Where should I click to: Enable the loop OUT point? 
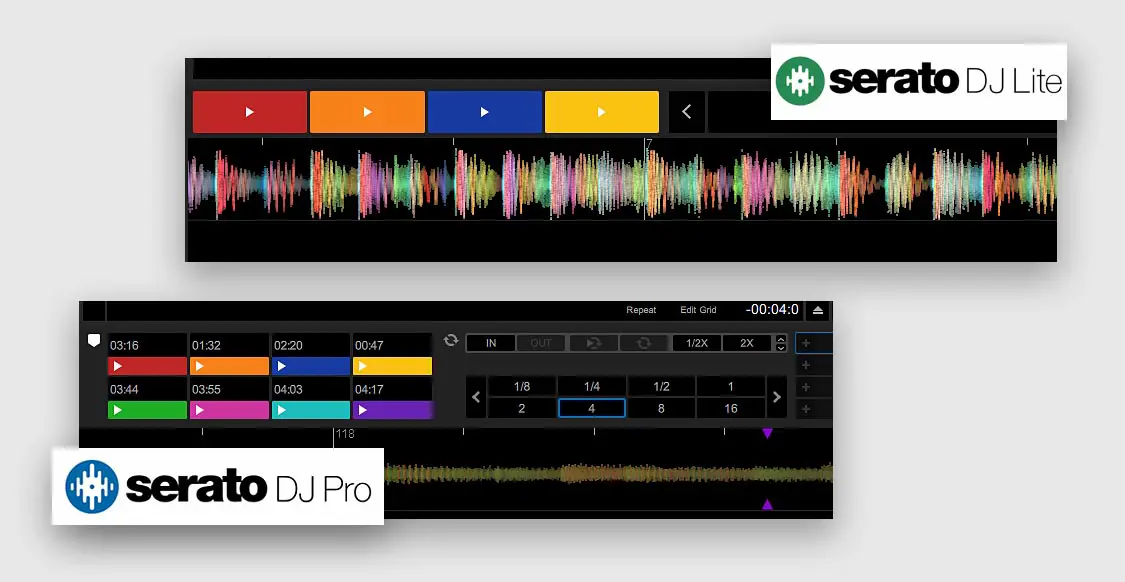[541, 342]
